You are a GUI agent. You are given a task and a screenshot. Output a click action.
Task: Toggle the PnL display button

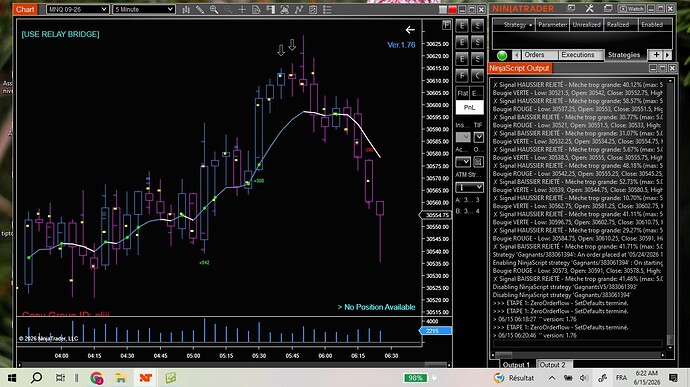tap(469, 107)
